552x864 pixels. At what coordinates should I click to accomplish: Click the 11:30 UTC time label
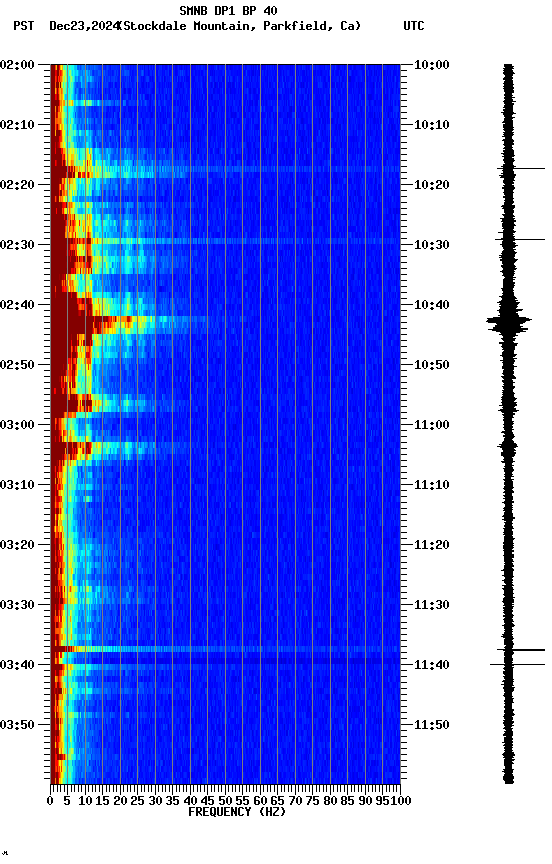tap(432, 605)
